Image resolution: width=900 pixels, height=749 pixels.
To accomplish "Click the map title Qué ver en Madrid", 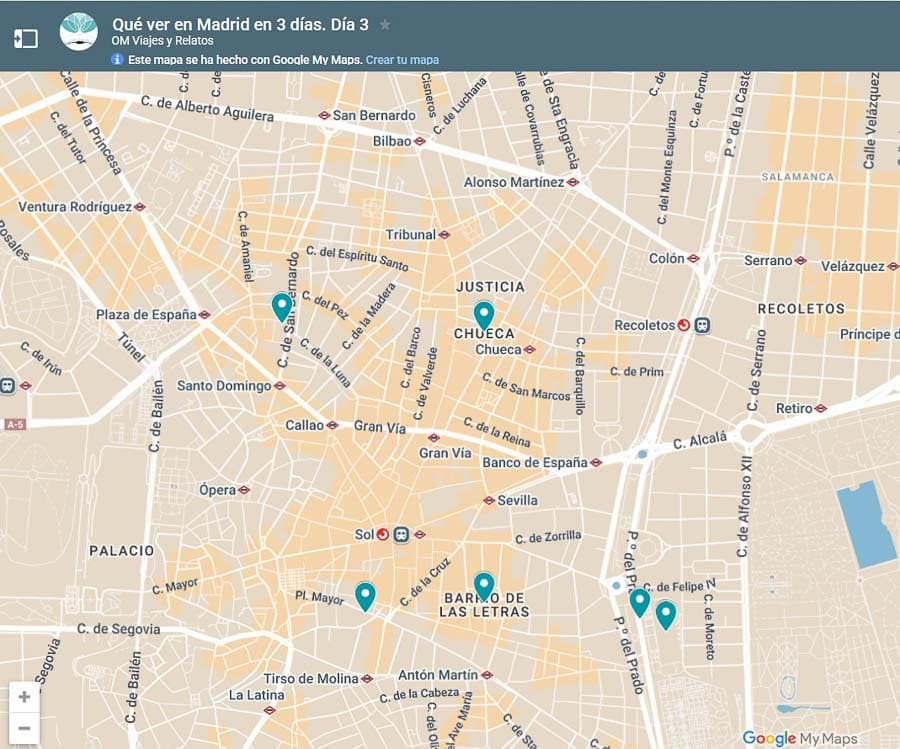I will [240, 25].
